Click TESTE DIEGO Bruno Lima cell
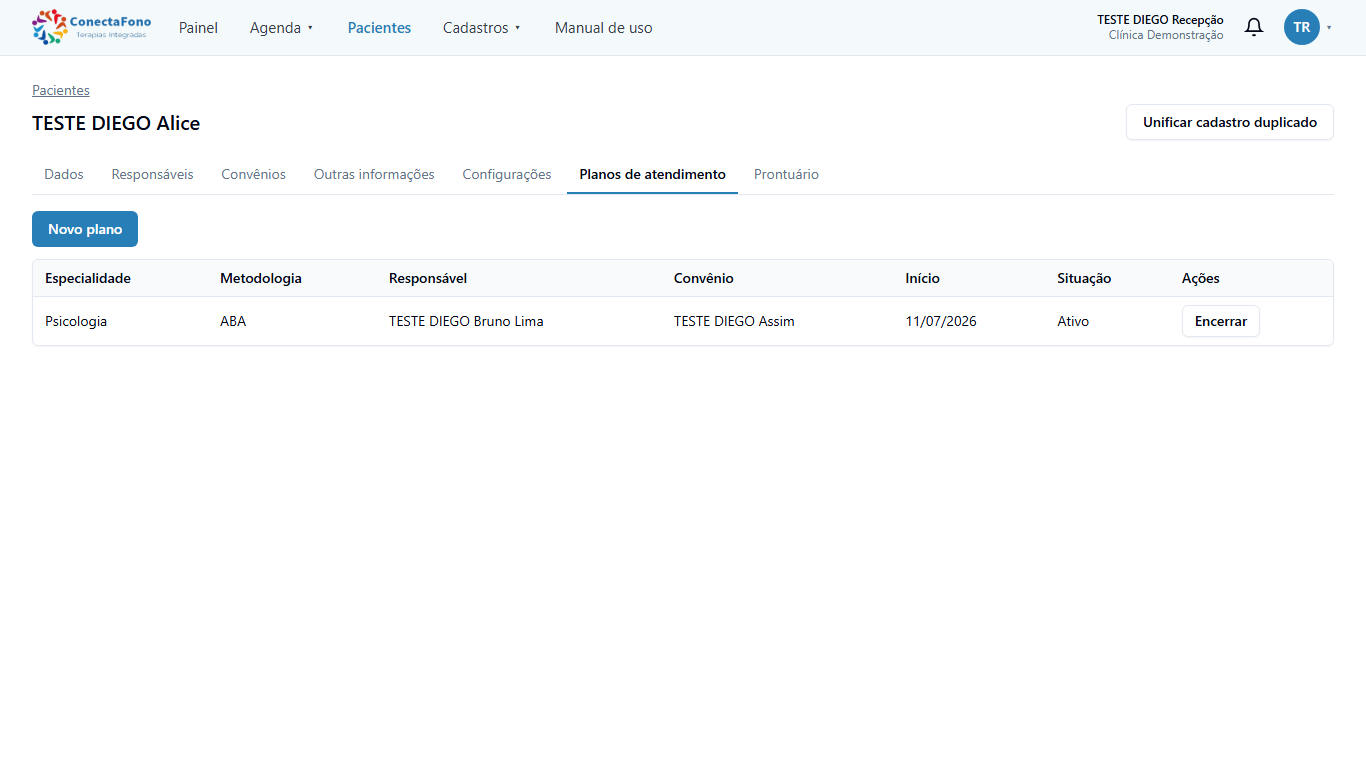 pyautogui.click(x=466, y=321)
